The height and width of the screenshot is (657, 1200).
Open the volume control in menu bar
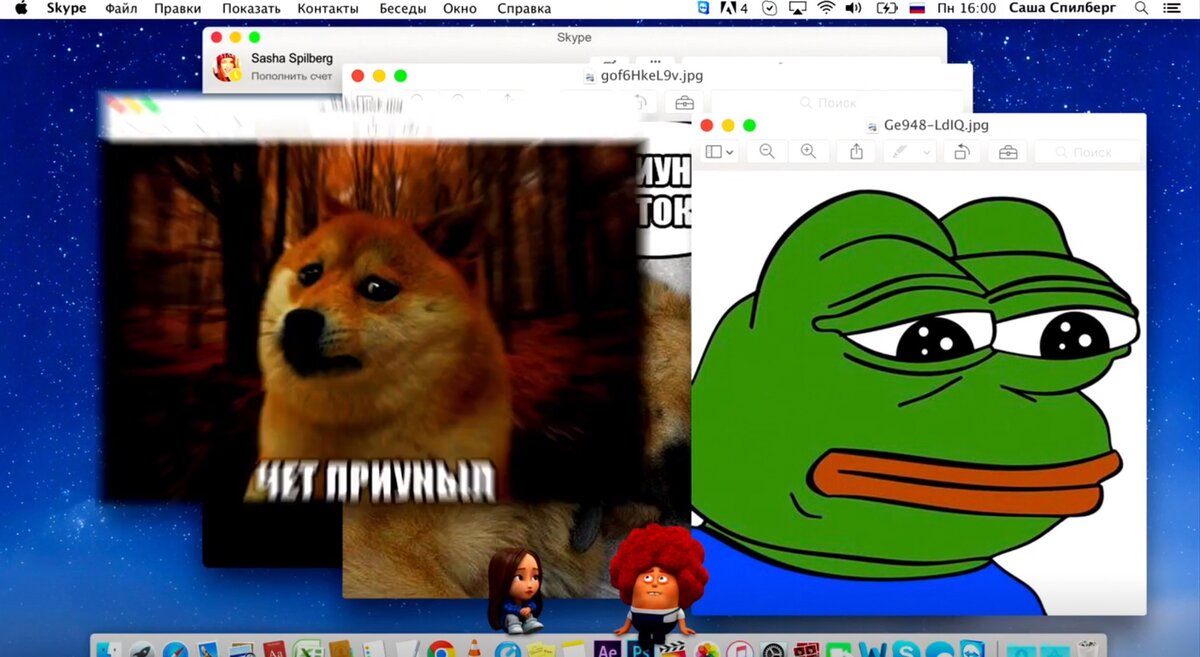(853, 8)
